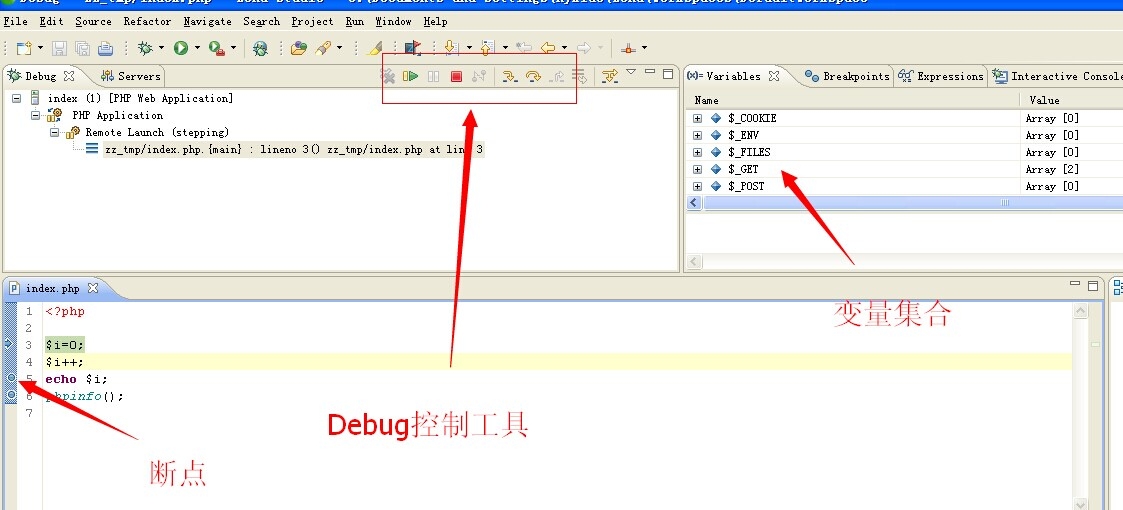Click the Forward navigation arrow icon

[x=584, y=48]
